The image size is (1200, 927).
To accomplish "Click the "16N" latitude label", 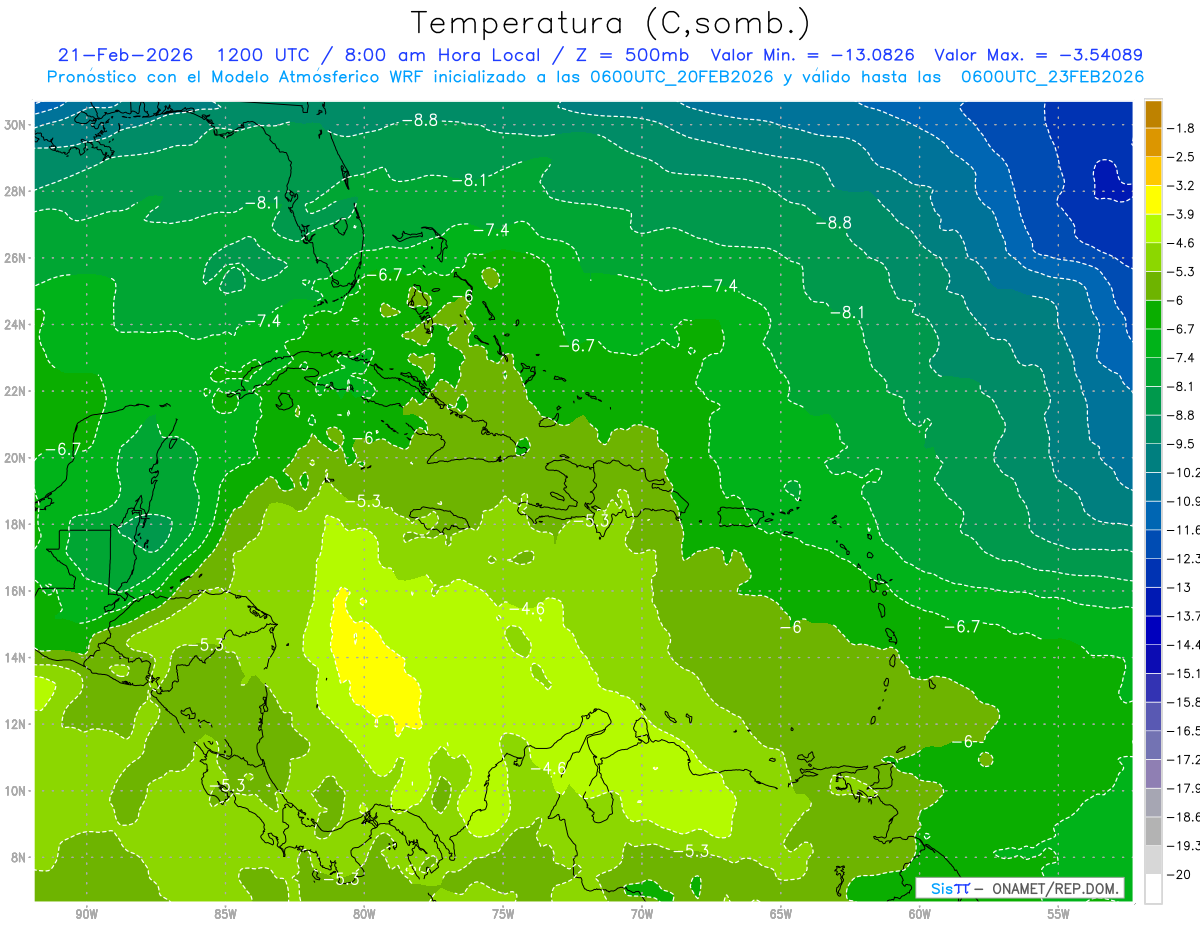I will (x=17, y=591).
